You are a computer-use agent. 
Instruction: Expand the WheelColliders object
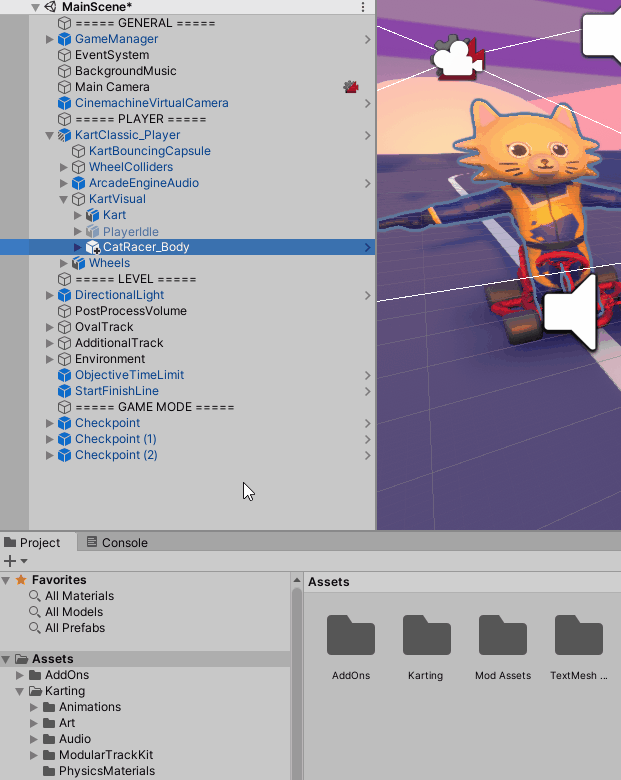pos(64,167)
